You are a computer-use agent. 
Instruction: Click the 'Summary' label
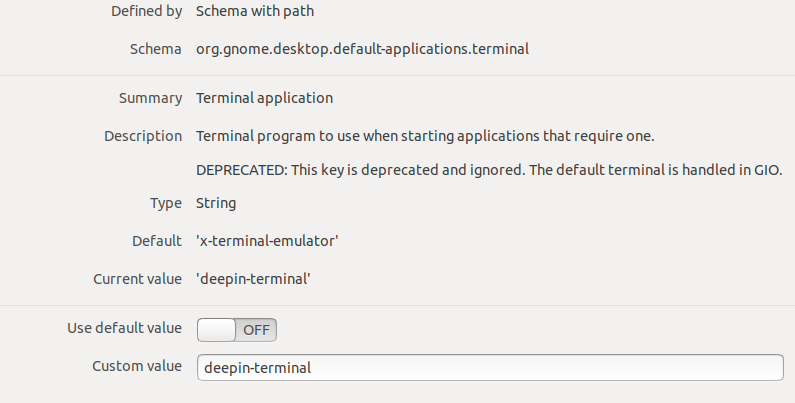[150, 98]
